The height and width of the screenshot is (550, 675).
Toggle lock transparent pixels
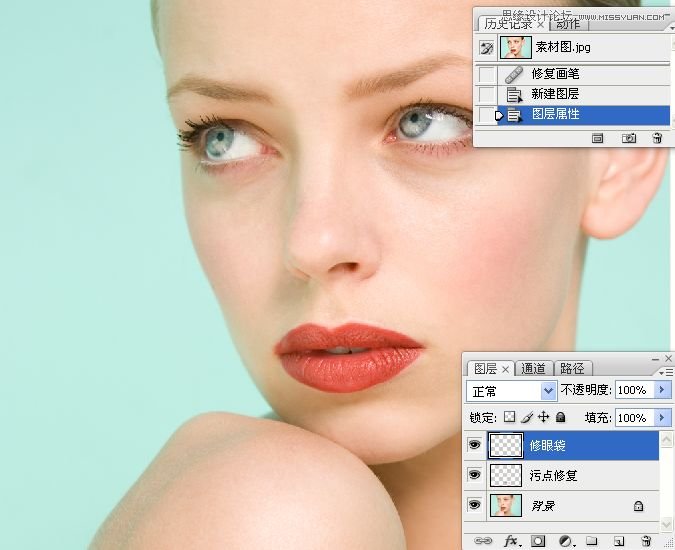coord(510,417)
